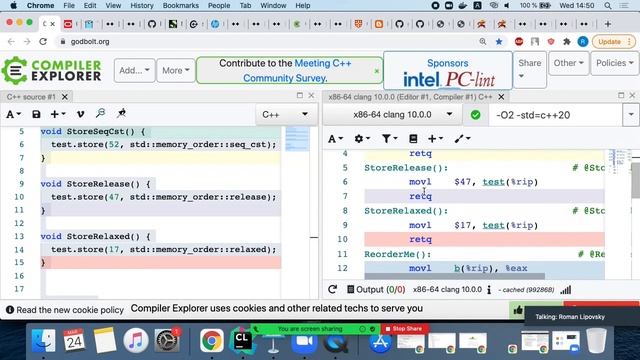Image resolution: width=640 pixels, height=360 pixels.
Task: Open the Share dropdown
Action: tap(530, 69)
